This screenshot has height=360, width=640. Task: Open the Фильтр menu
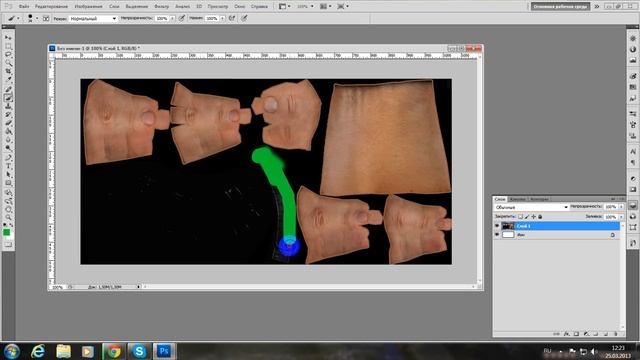(x=162, y=7)
